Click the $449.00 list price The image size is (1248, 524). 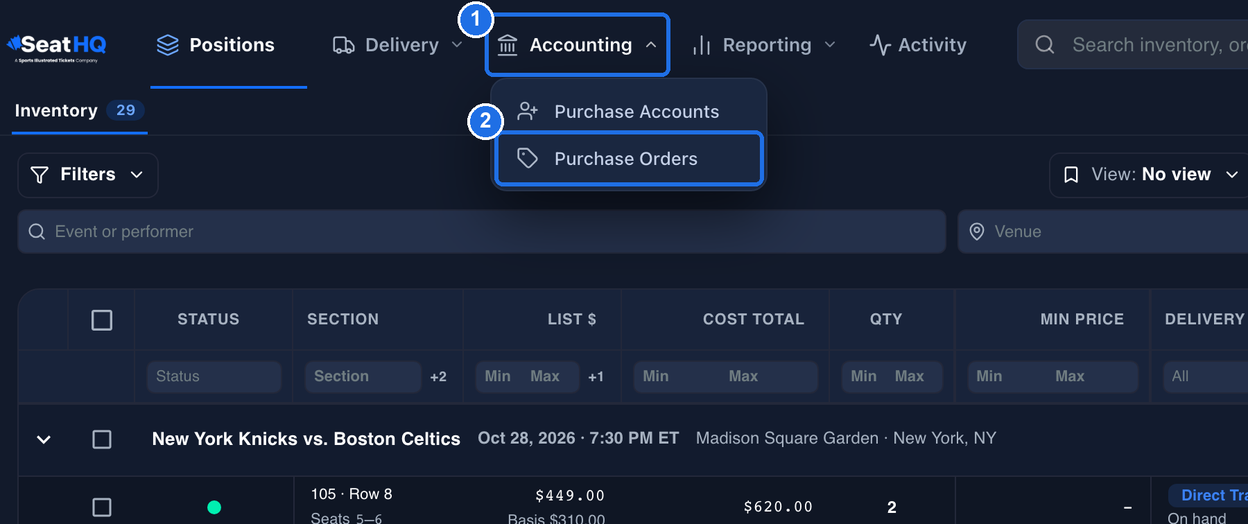pyautogui.click(x=570, y=495)
